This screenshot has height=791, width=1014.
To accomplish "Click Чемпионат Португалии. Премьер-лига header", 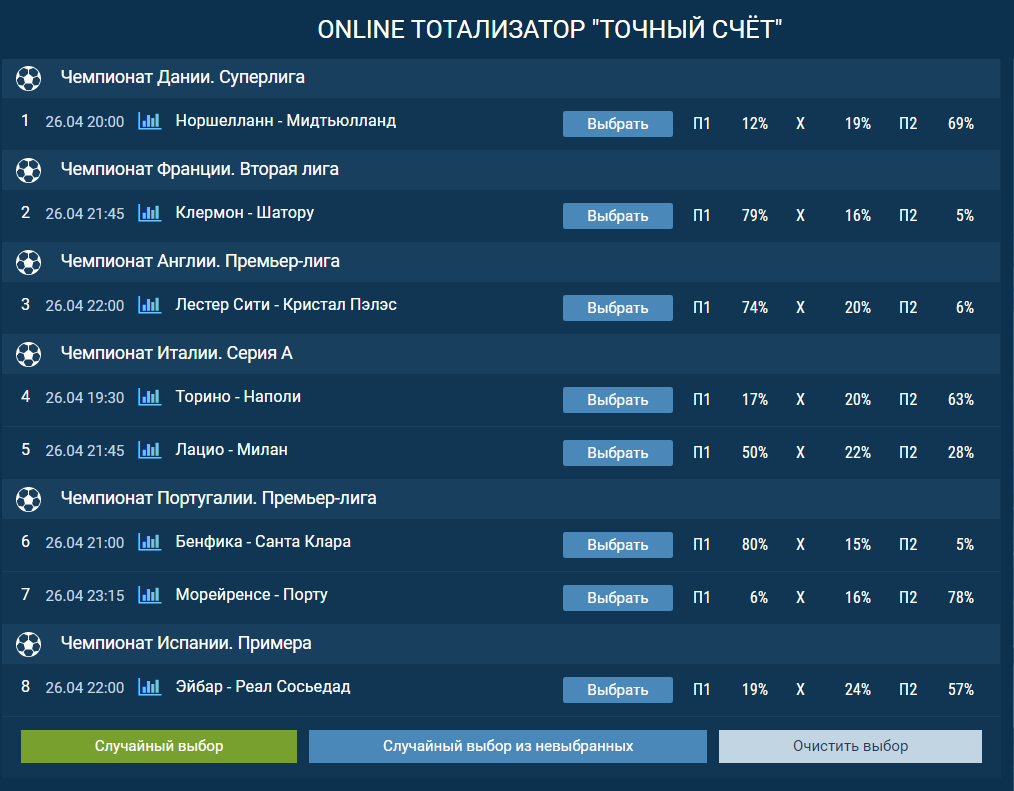I will click(218, 497).
